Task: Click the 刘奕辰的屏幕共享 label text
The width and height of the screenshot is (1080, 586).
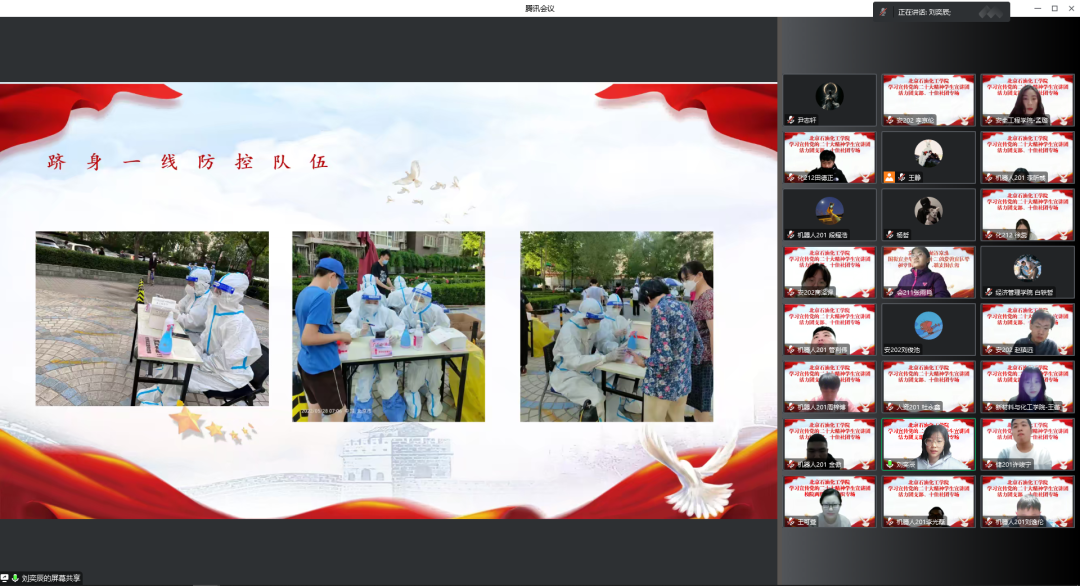Action: [50, 578]
